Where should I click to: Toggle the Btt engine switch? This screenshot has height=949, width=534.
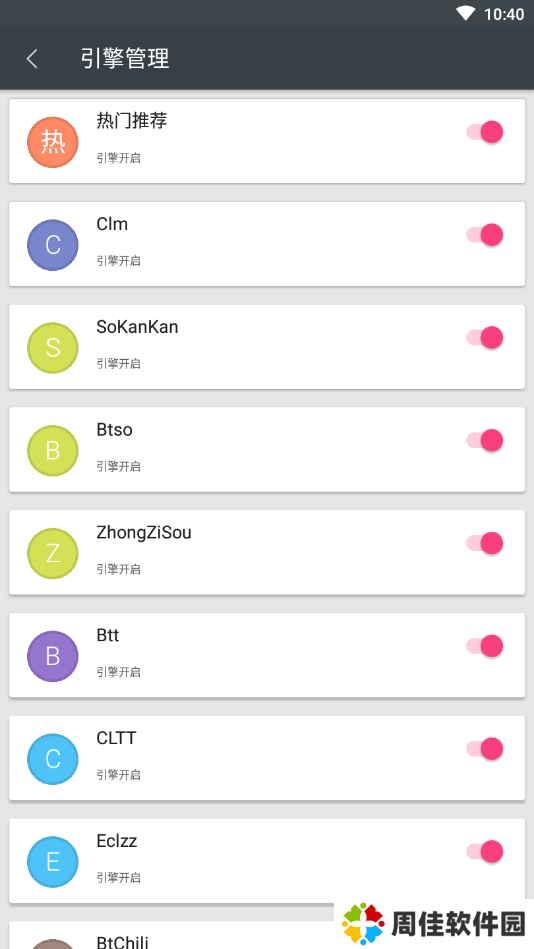coord(485,646)
